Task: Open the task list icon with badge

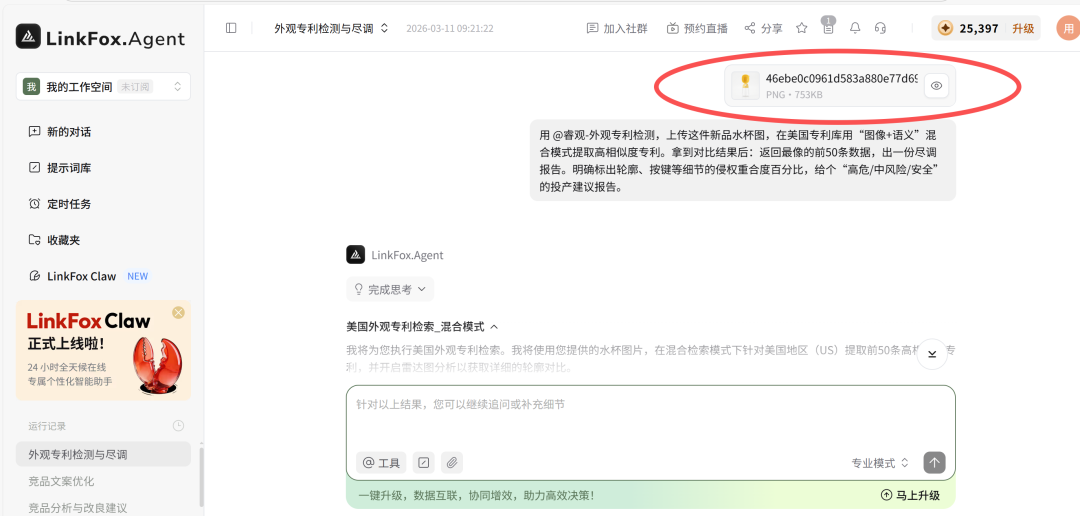Action: (829, 26)
